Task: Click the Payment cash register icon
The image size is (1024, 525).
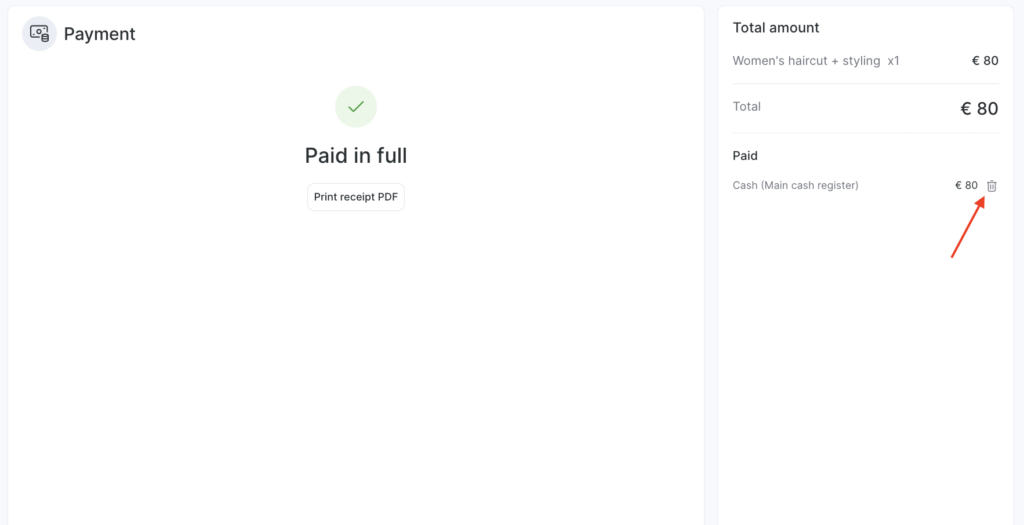Action: tap(39, 33)
